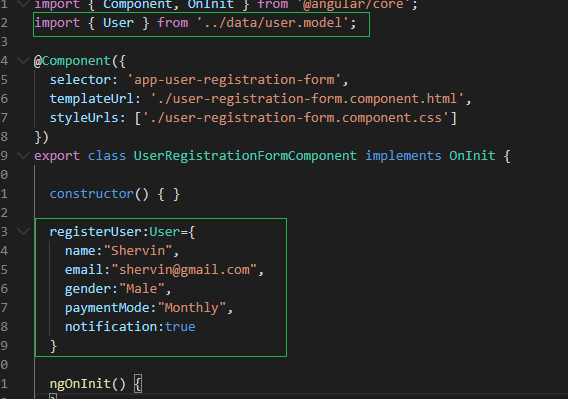Collapse the @Component decorator fold chevron
This screenshot has width=568, height=399.
point(23,61)
